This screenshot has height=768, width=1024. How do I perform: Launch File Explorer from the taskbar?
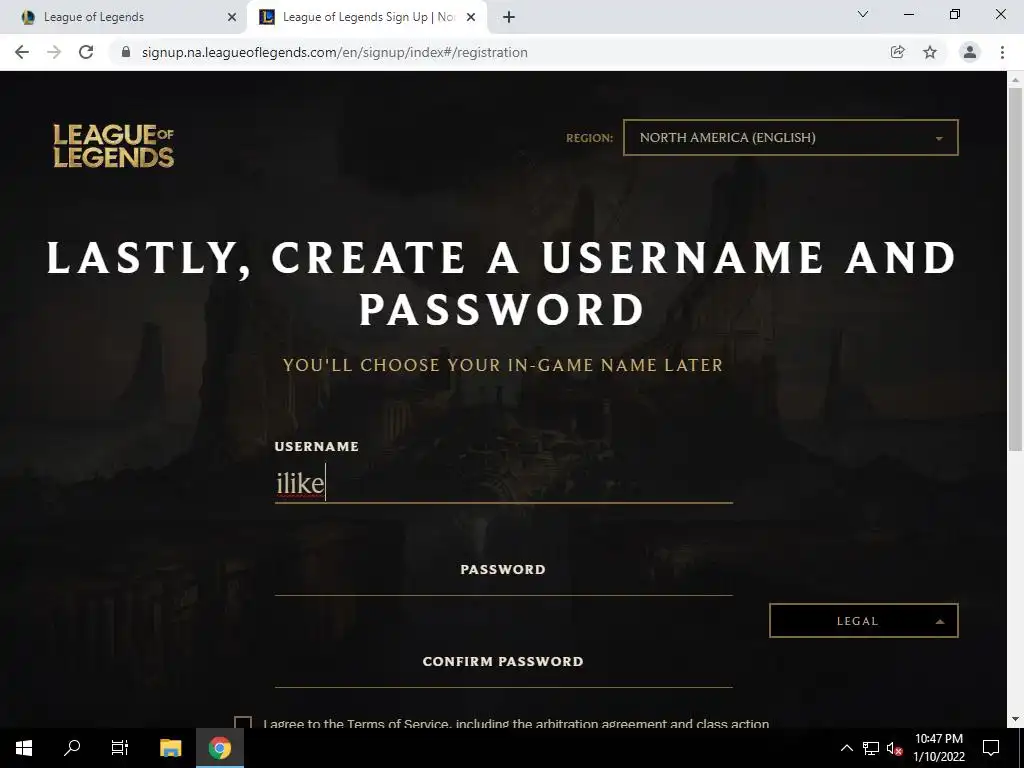(170, 748)
